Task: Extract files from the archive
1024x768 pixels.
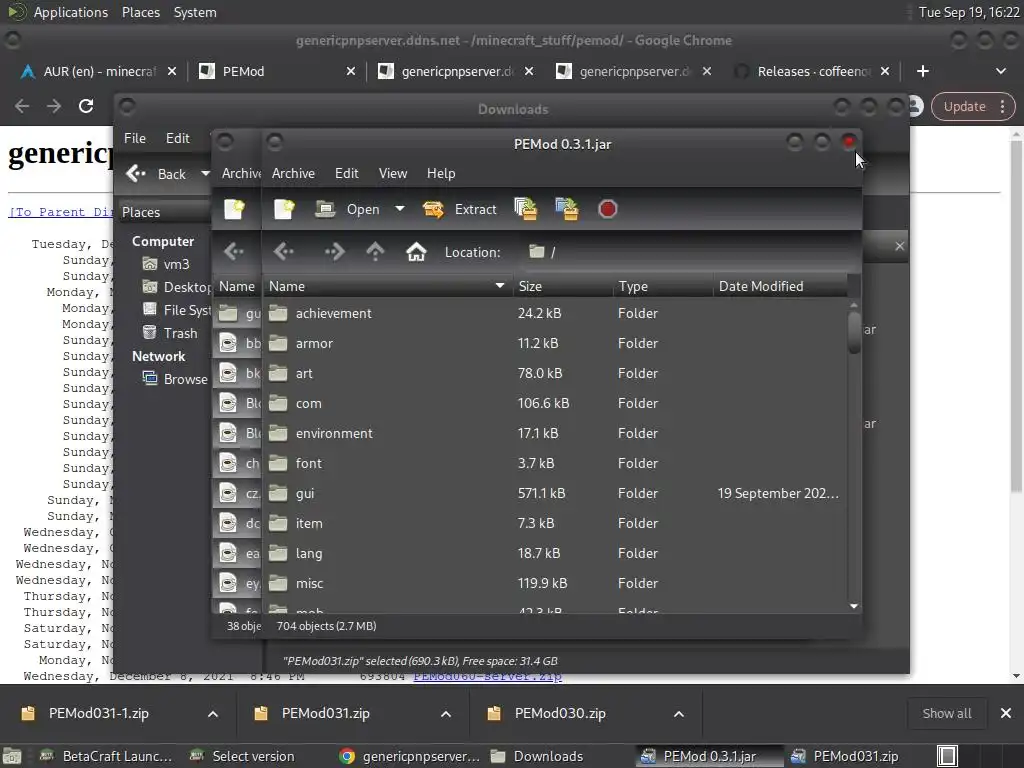Action: pyautogui.click(x=460, y=209)
